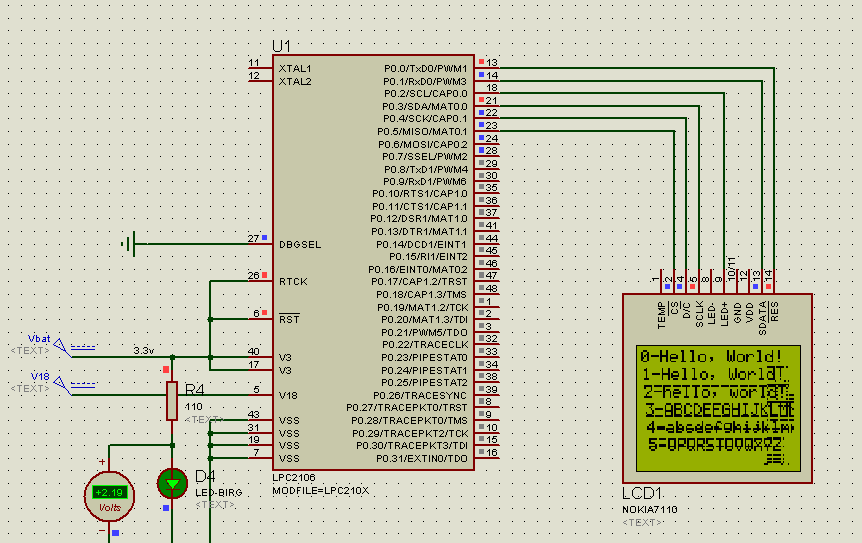Screen dimensions: 862x543
Task: Click the P0.3/SDA/MAT0.0 pin name
Action: [x=425, y=107]
